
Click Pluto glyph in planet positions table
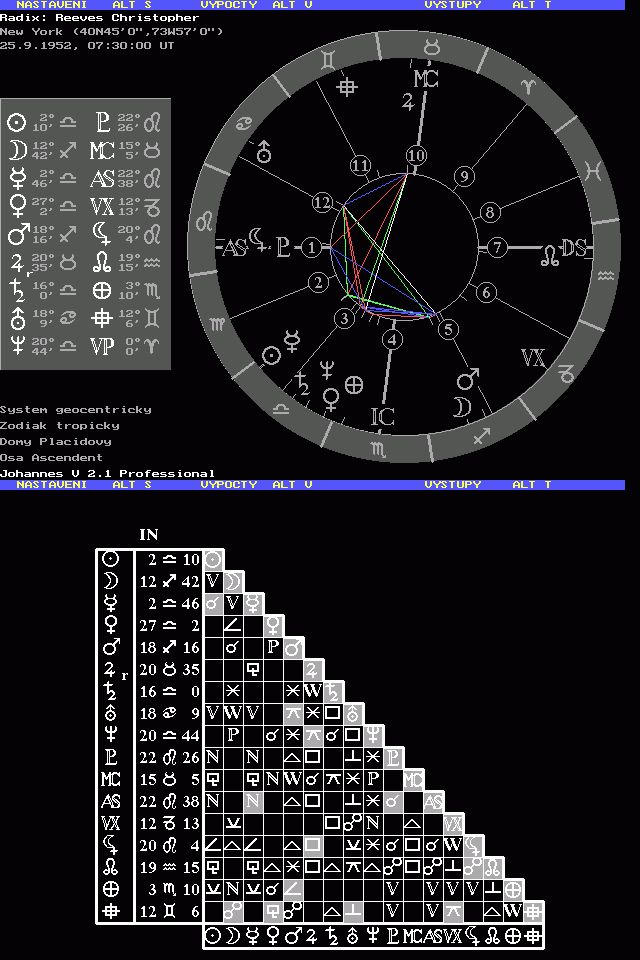(101, 123)
